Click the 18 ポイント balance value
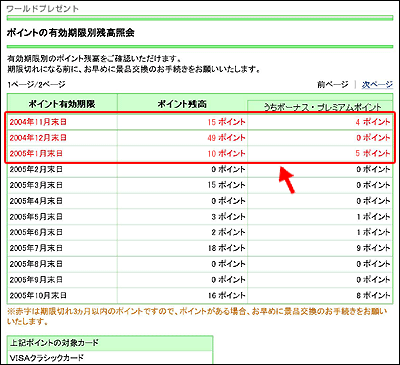The width and height of the screenshot is (400, 365). click(x=226, y=248)
